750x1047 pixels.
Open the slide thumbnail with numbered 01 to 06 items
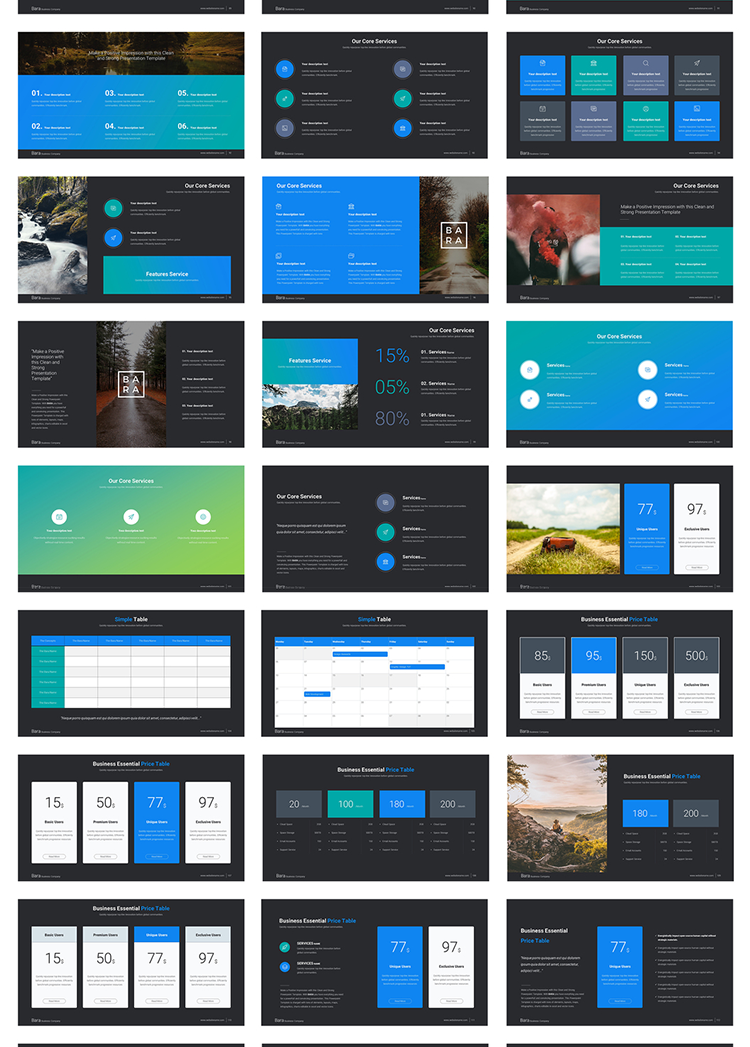pos(131,94)
